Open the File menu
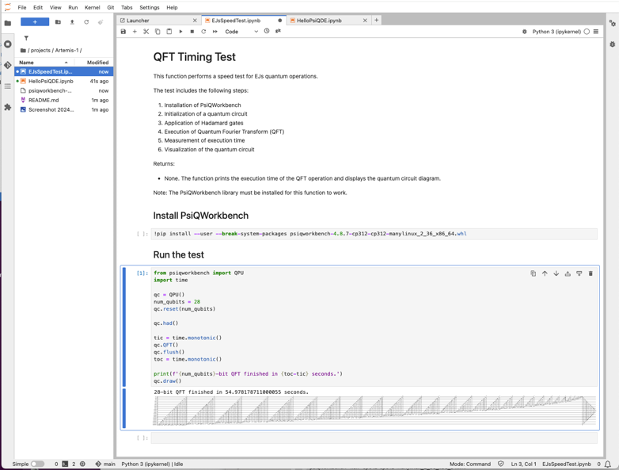The width and height of the screenshot is (620, 470). click(22, 8)
